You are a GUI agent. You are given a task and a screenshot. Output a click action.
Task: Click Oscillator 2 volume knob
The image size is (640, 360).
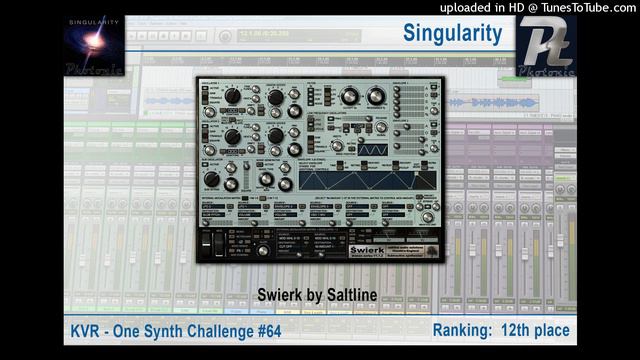click(x=294, y=149)
